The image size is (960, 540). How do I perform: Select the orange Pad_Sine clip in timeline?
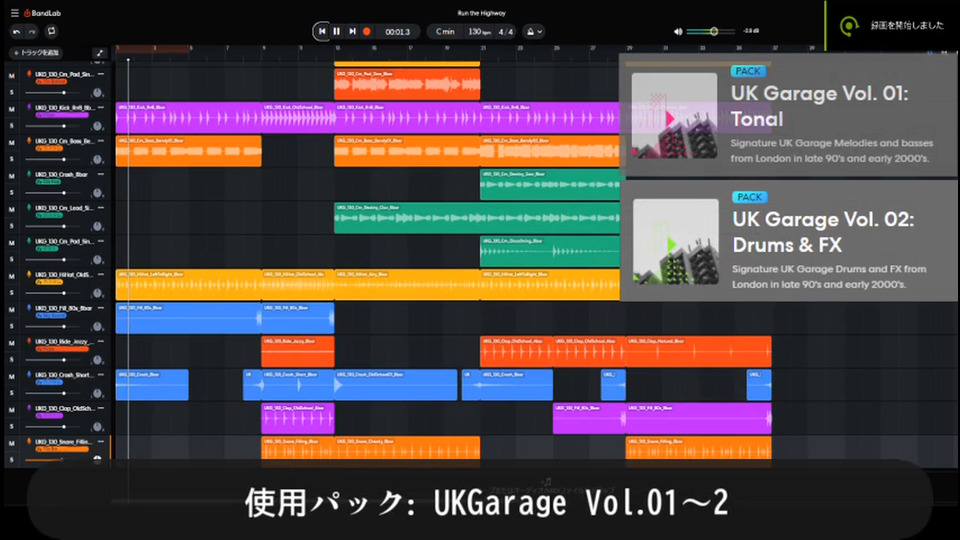point(407,84)
